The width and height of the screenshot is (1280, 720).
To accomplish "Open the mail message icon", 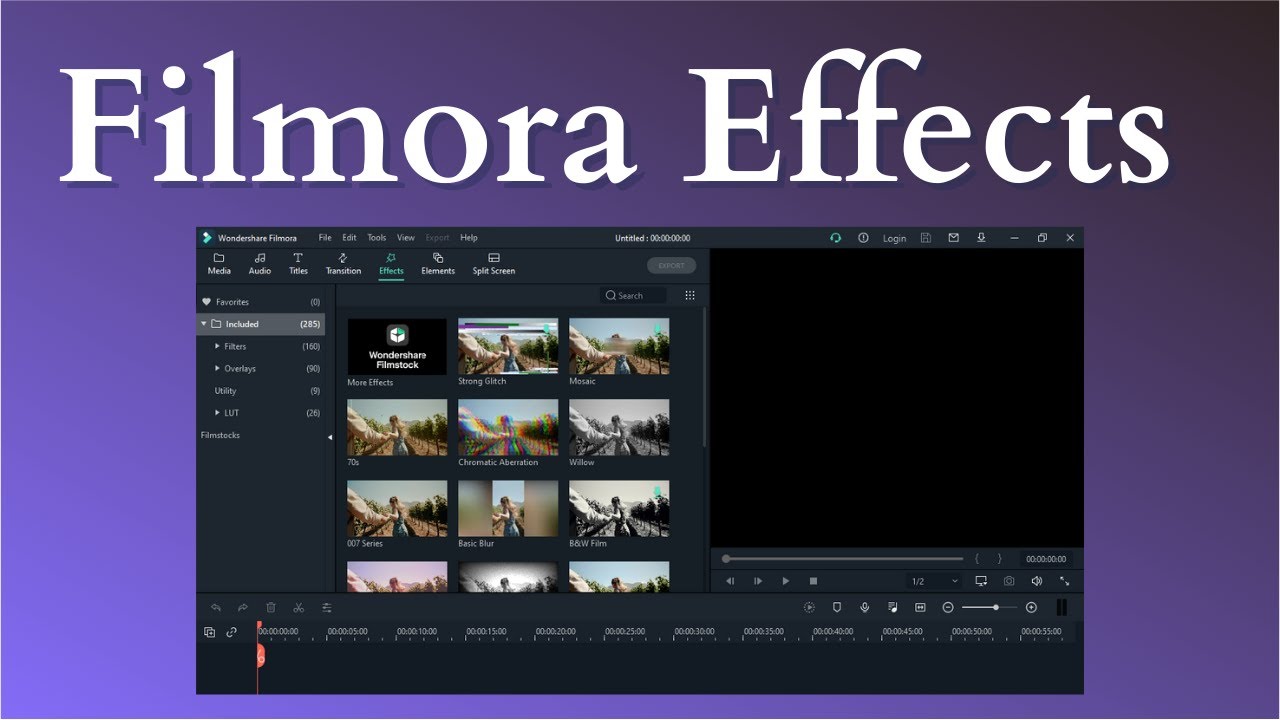I will tap(953, 238).
